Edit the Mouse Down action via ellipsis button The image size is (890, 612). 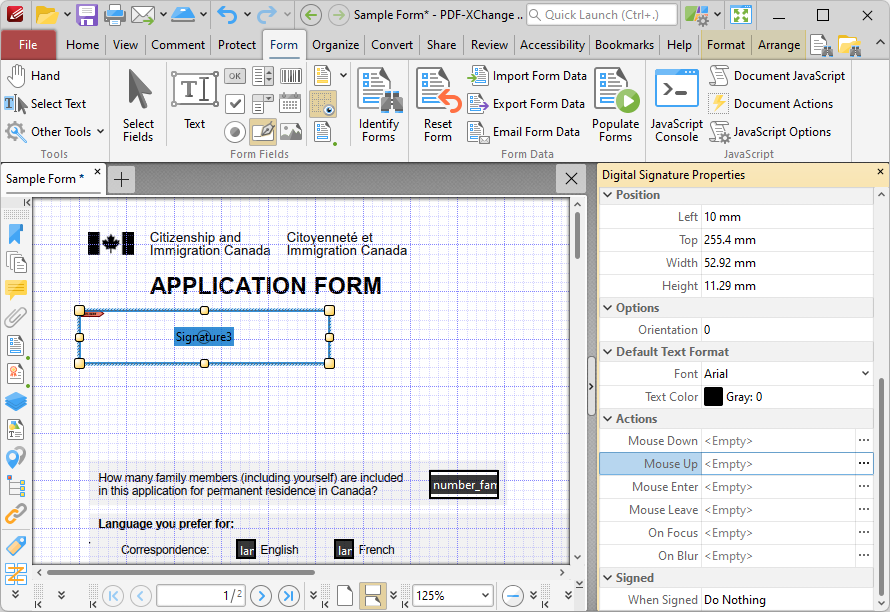tap(864, 441)
